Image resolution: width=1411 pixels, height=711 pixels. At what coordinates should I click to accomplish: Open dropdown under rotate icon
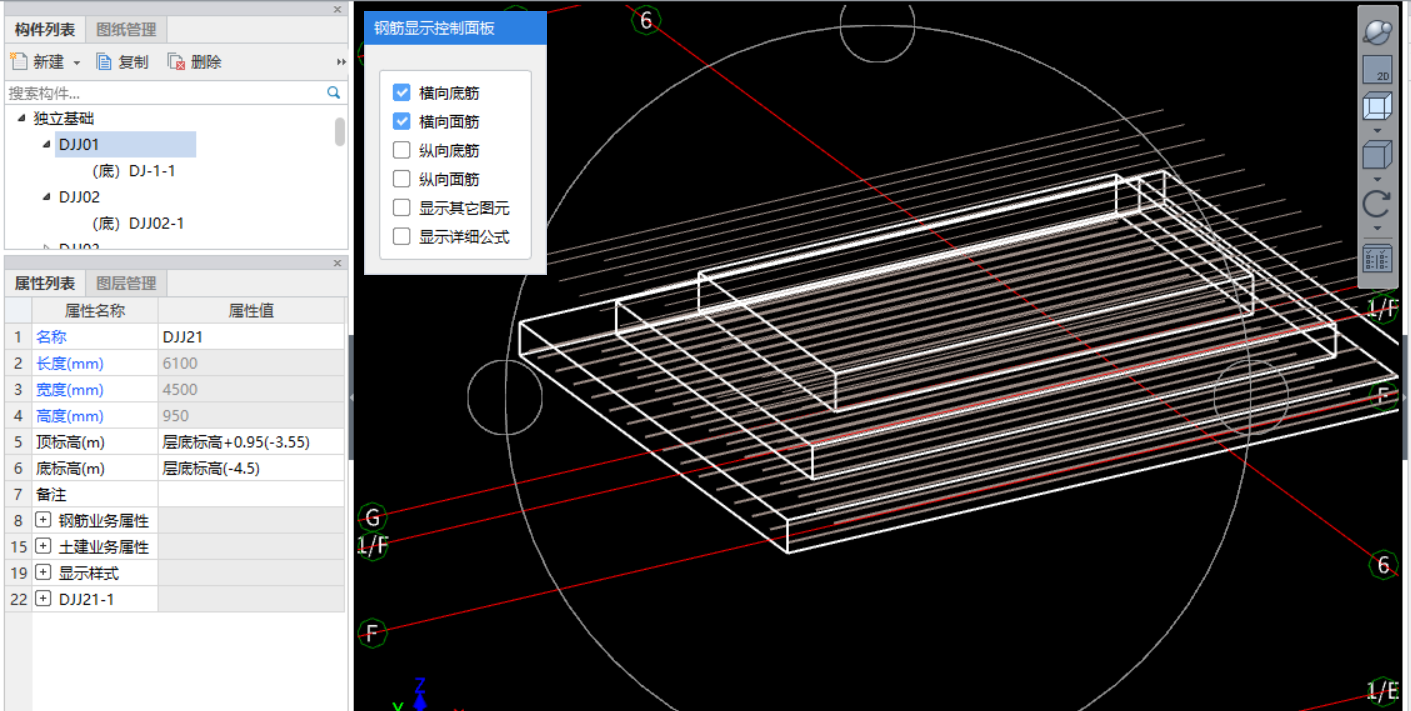coord(1377,229)
